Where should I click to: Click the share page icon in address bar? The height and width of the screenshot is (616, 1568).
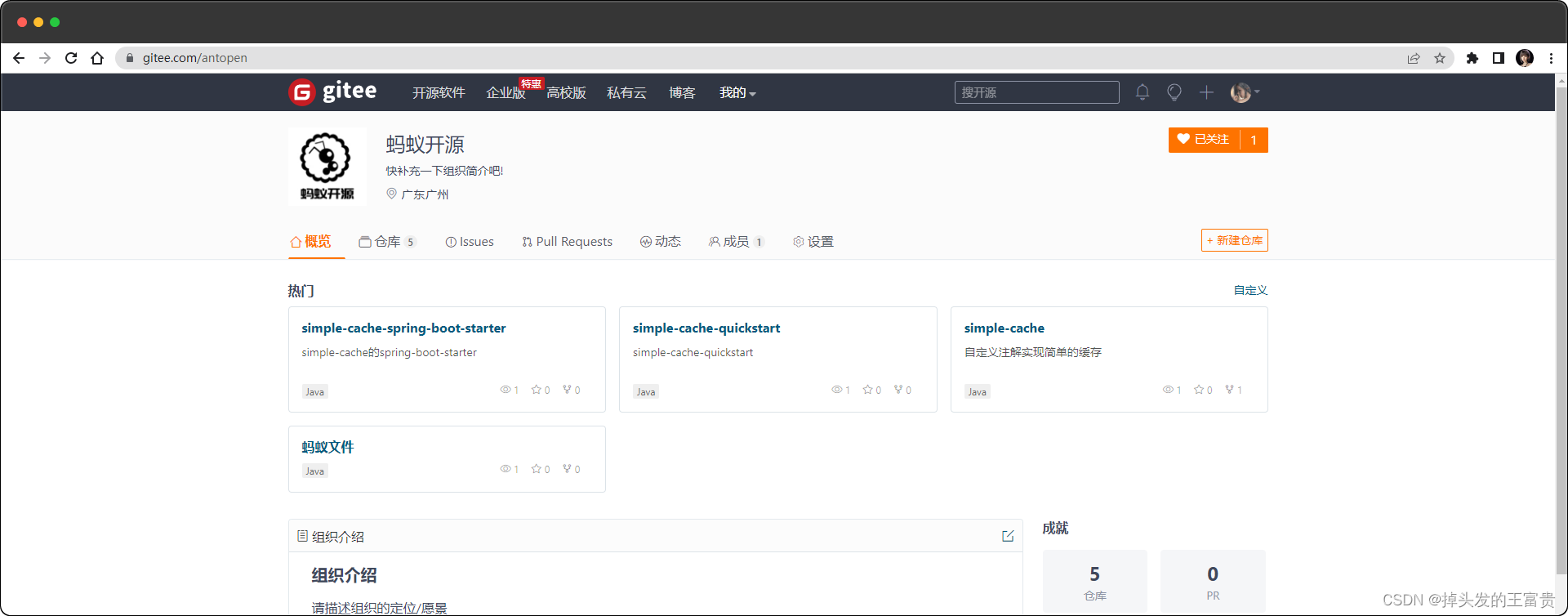tap(1414, 58)
